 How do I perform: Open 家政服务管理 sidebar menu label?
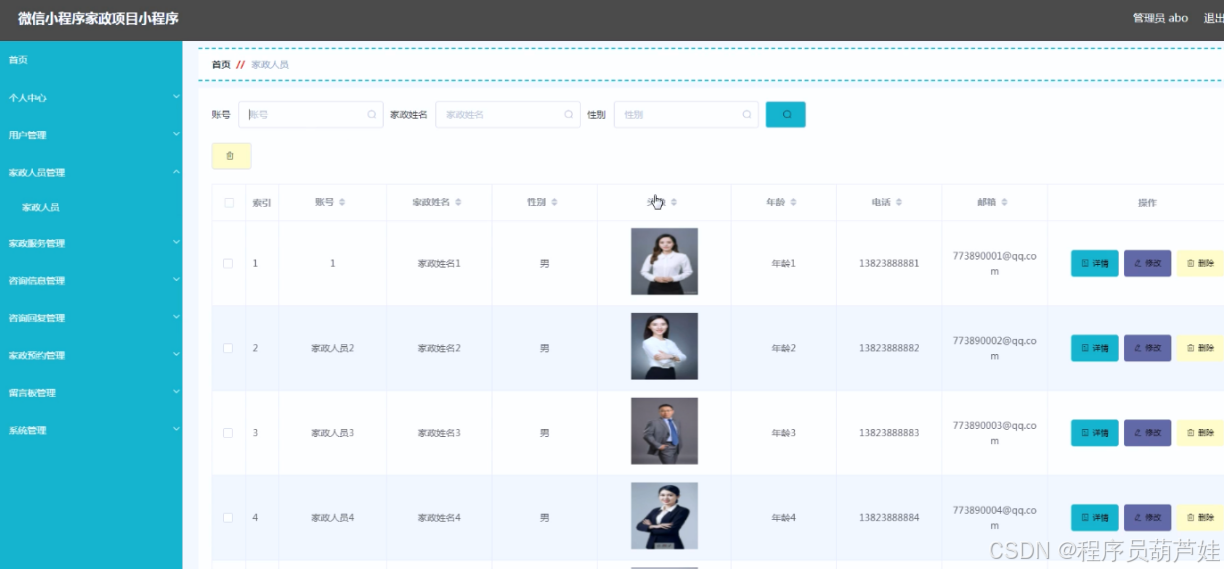(x=36, y=243)
